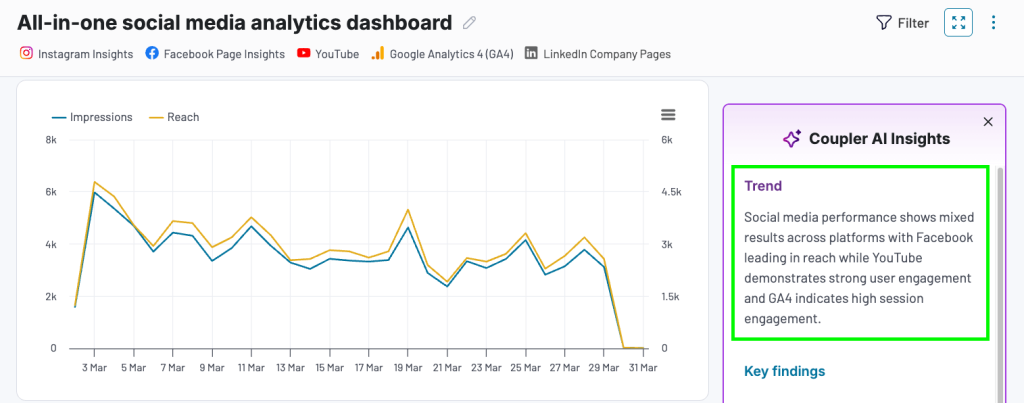Click the Facebook logo icon
This screenshot has width=1024, height=403.
(151, 54)
